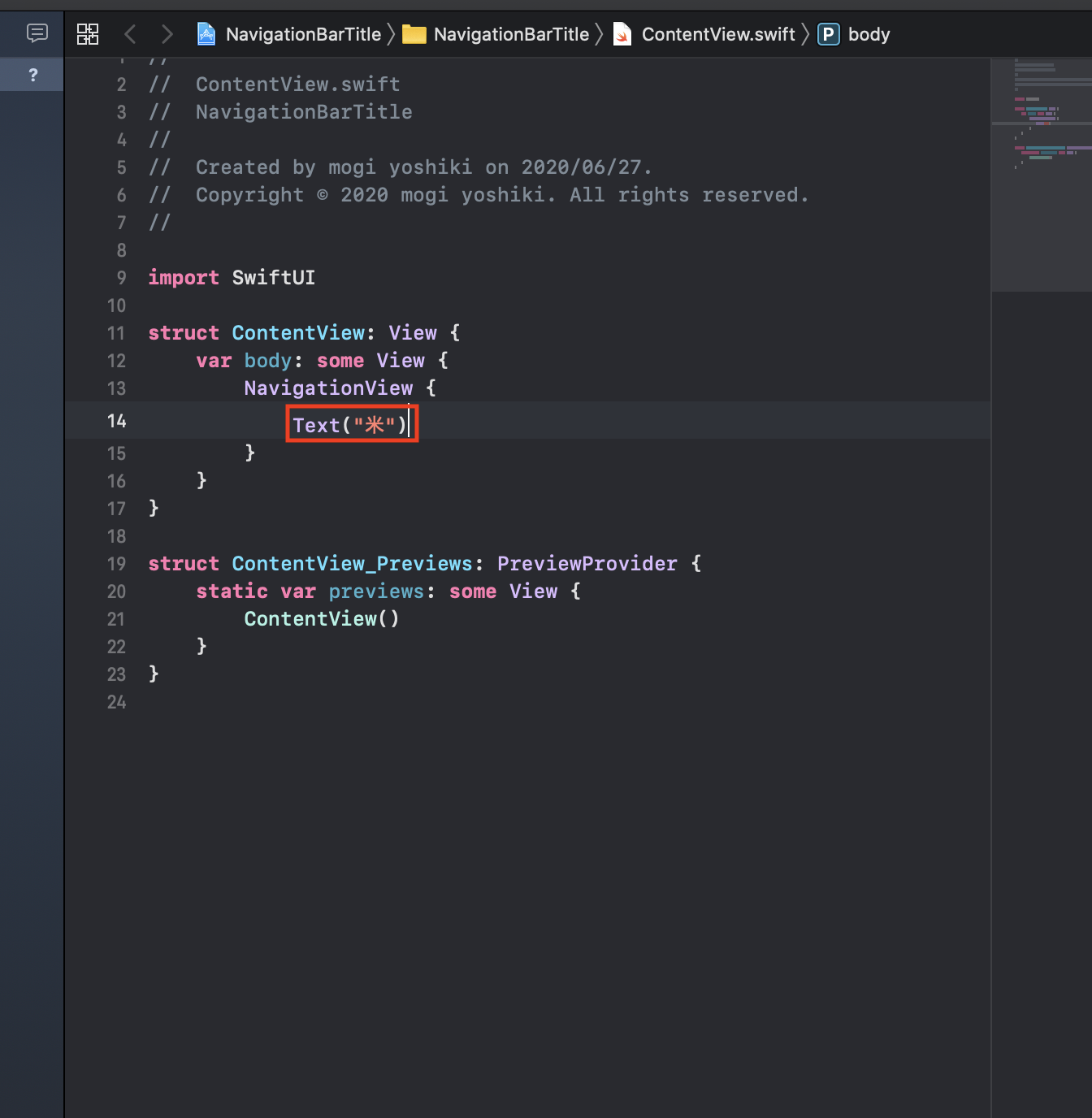1092x1118 pixels.
Task: Open NavigationBarTitle project breadcrumb
Action: tap(303, 34)
